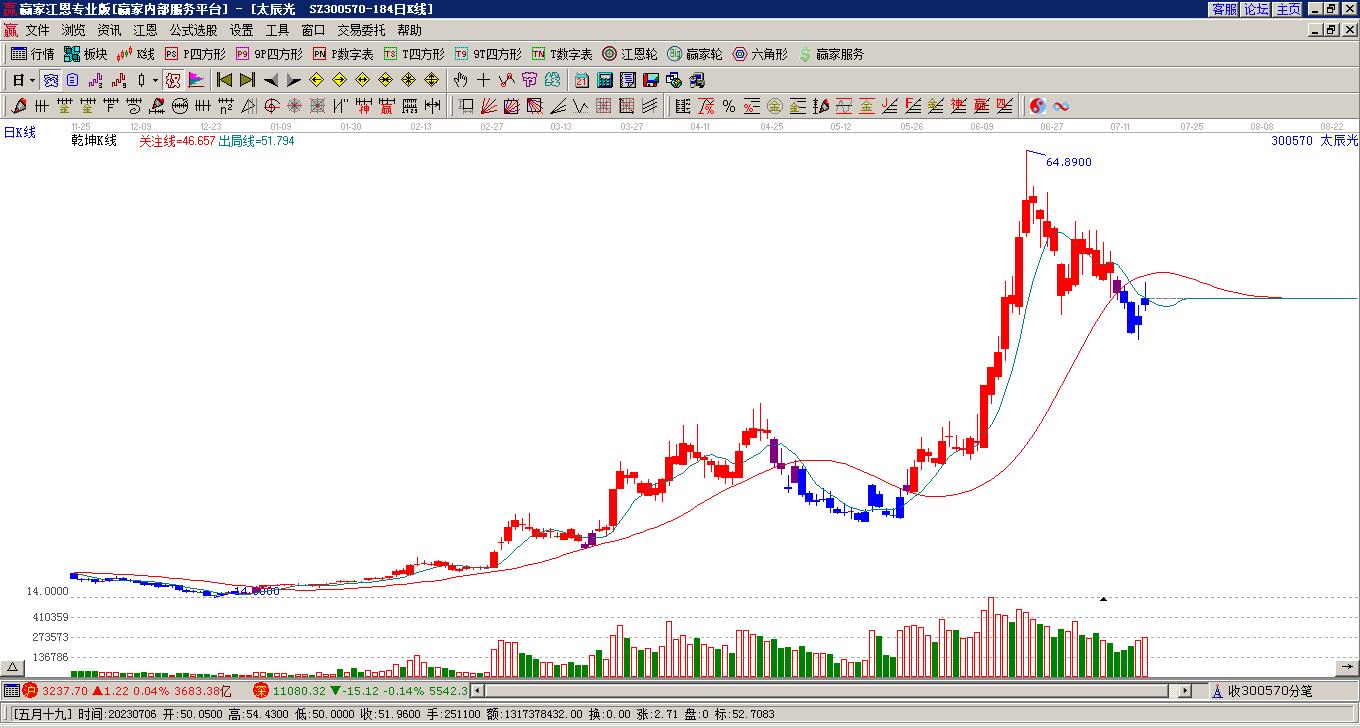The width and height of the screenshot is (1360, 728).
Task: Open the 行情 quotes view
Action: tap(32, 54)
